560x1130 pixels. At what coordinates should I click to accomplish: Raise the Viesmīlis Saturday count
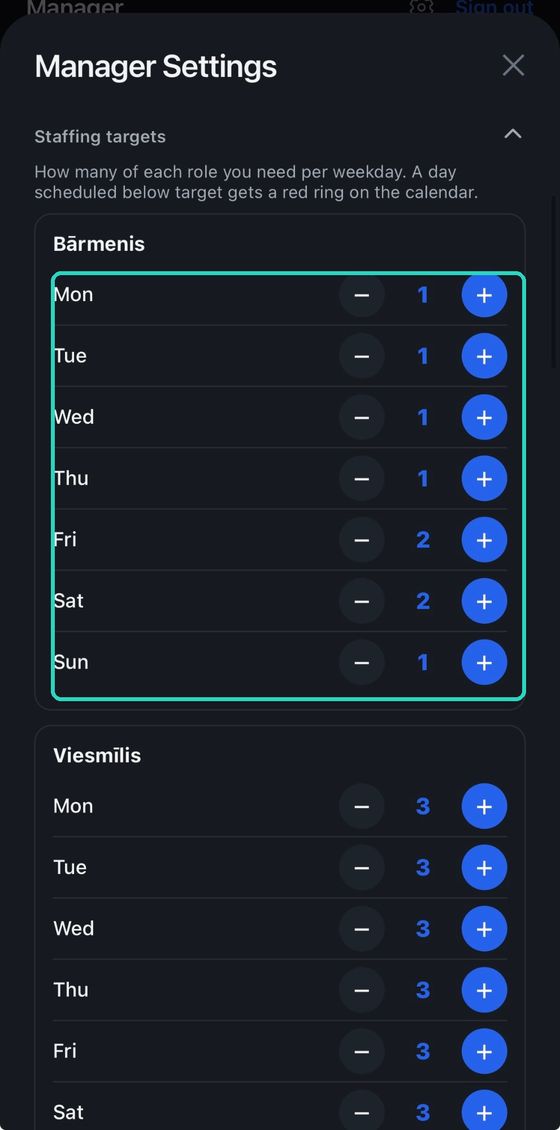coord(484,1111)
